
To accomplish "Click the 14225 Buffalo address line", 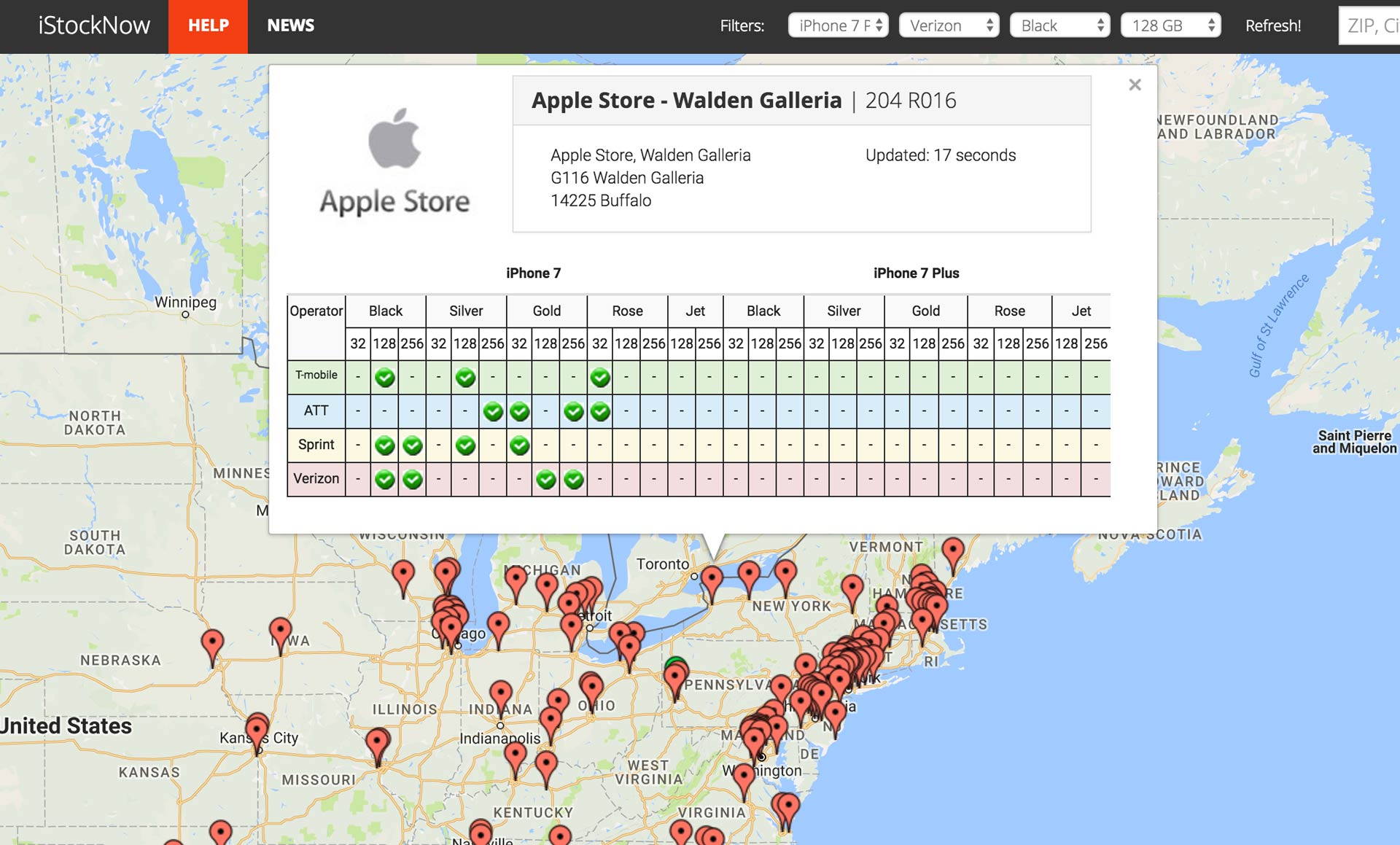I will [601, 200].
